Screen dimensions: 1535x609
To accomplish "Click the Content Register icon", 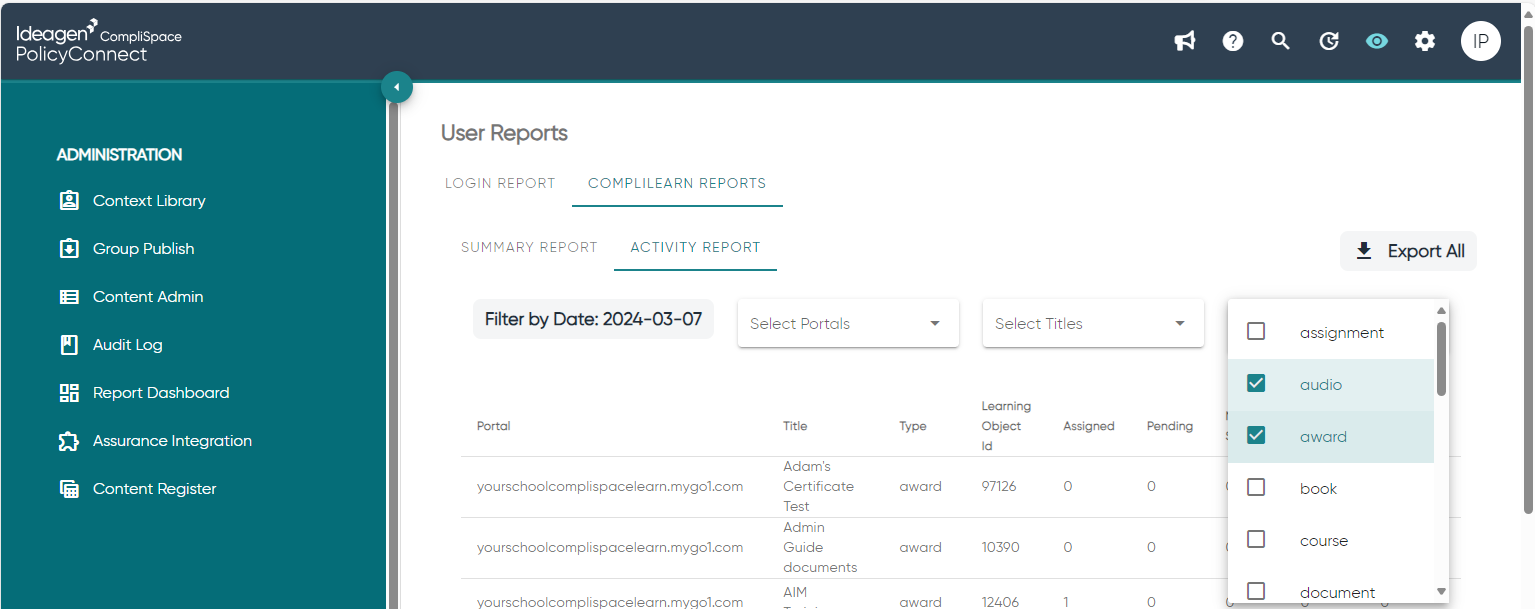I will (x=69, y=488).
